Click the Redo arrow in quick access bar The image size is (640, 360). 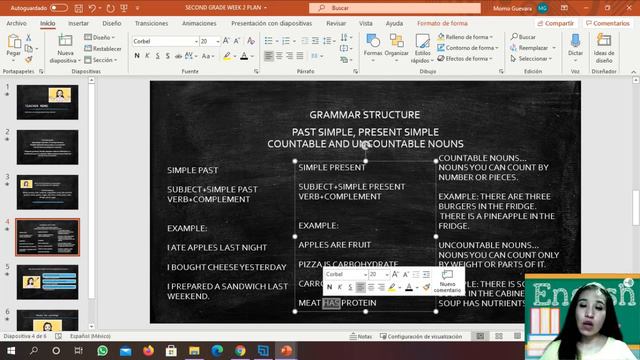pyautogui.click(x=110, y=8)
